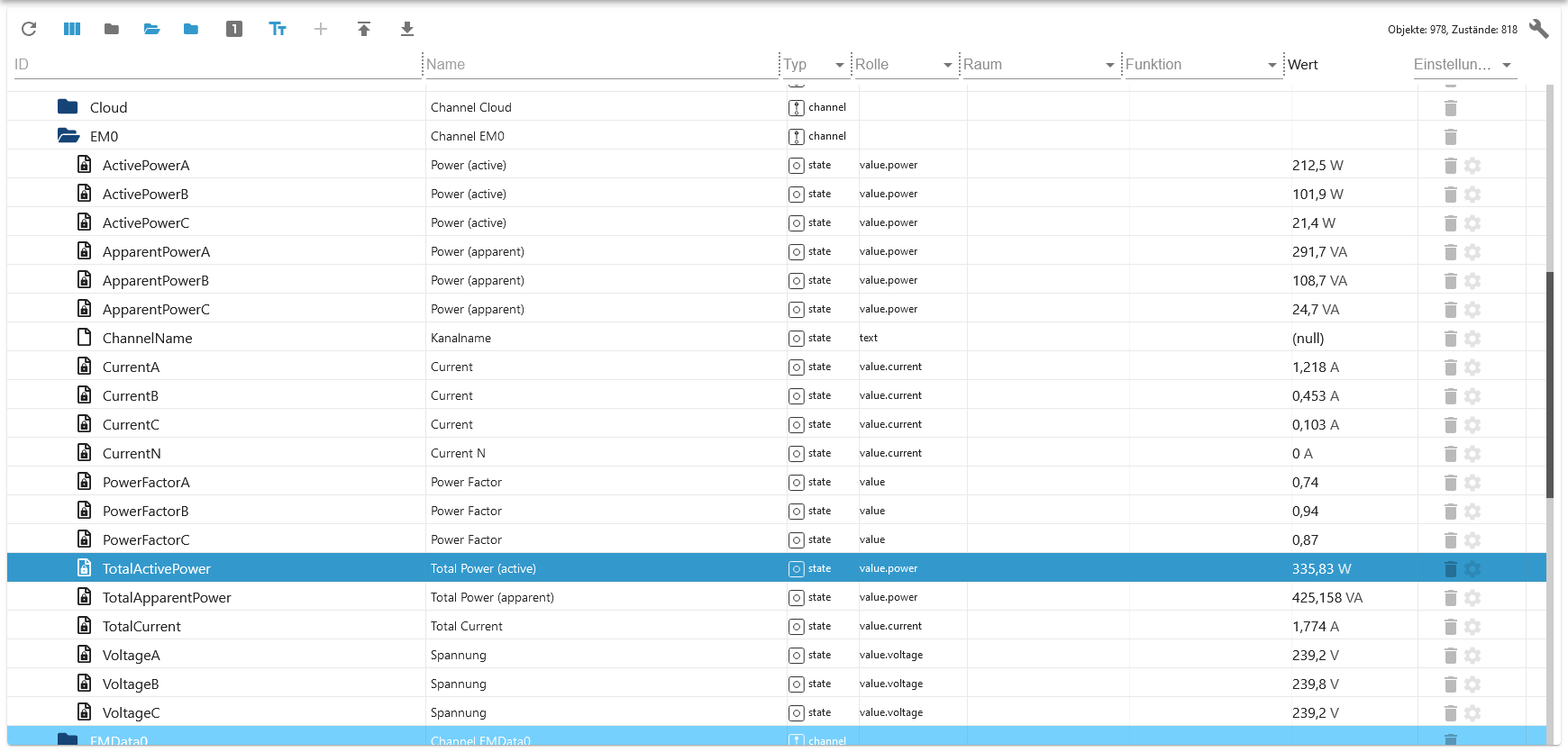Focus the Name filter field

click(600, 65)
